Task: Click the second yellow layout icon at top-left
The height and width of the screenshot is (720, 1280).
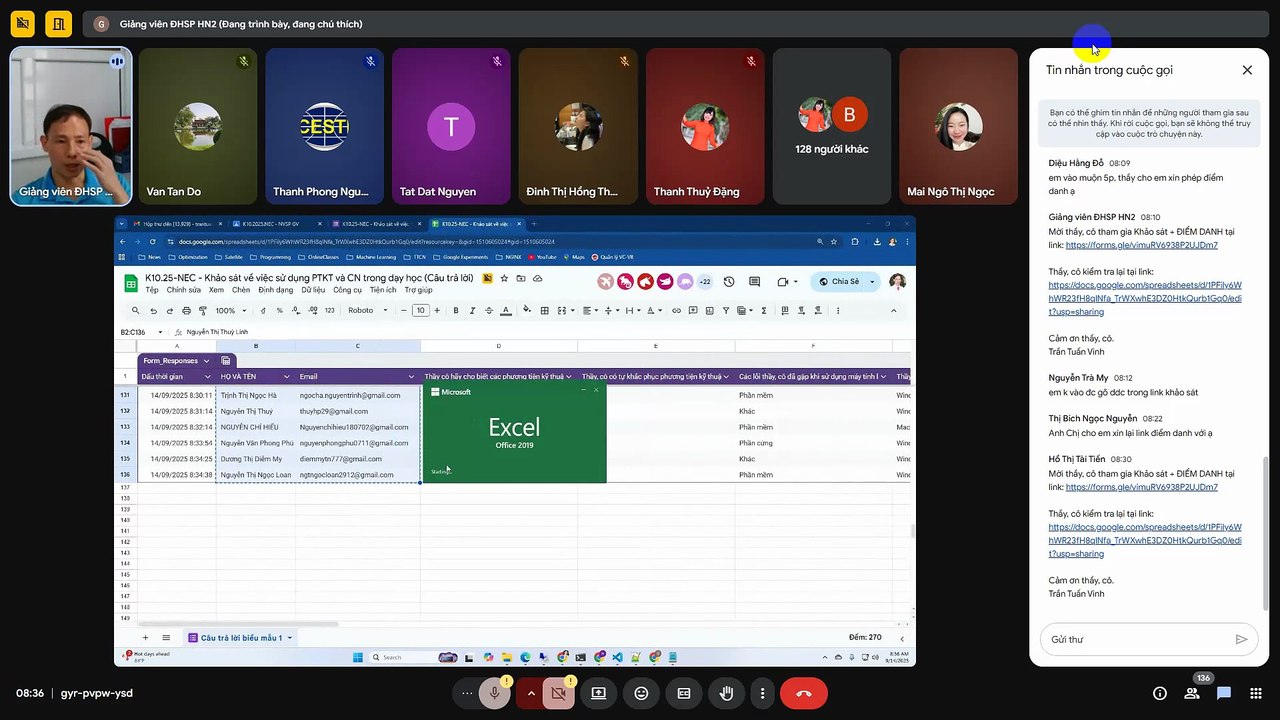Action: point(58,23)
